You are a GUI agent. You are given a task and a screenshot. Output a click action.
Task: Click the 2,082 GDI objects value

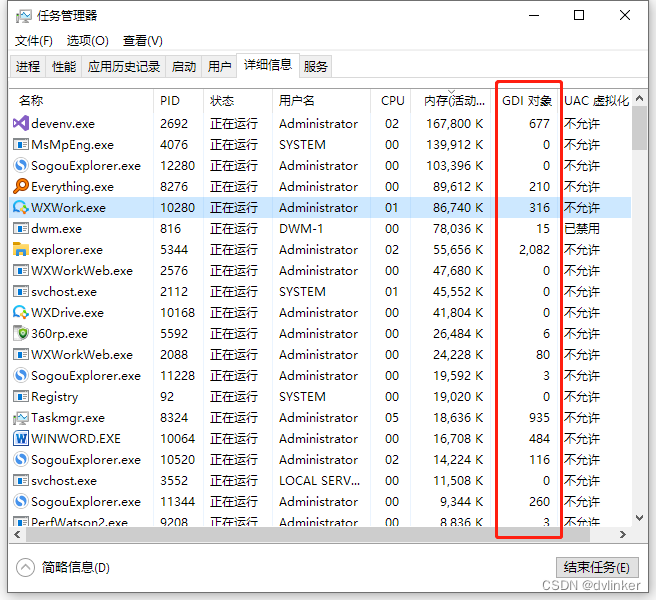pyautogui.click(x=534, y=250)
